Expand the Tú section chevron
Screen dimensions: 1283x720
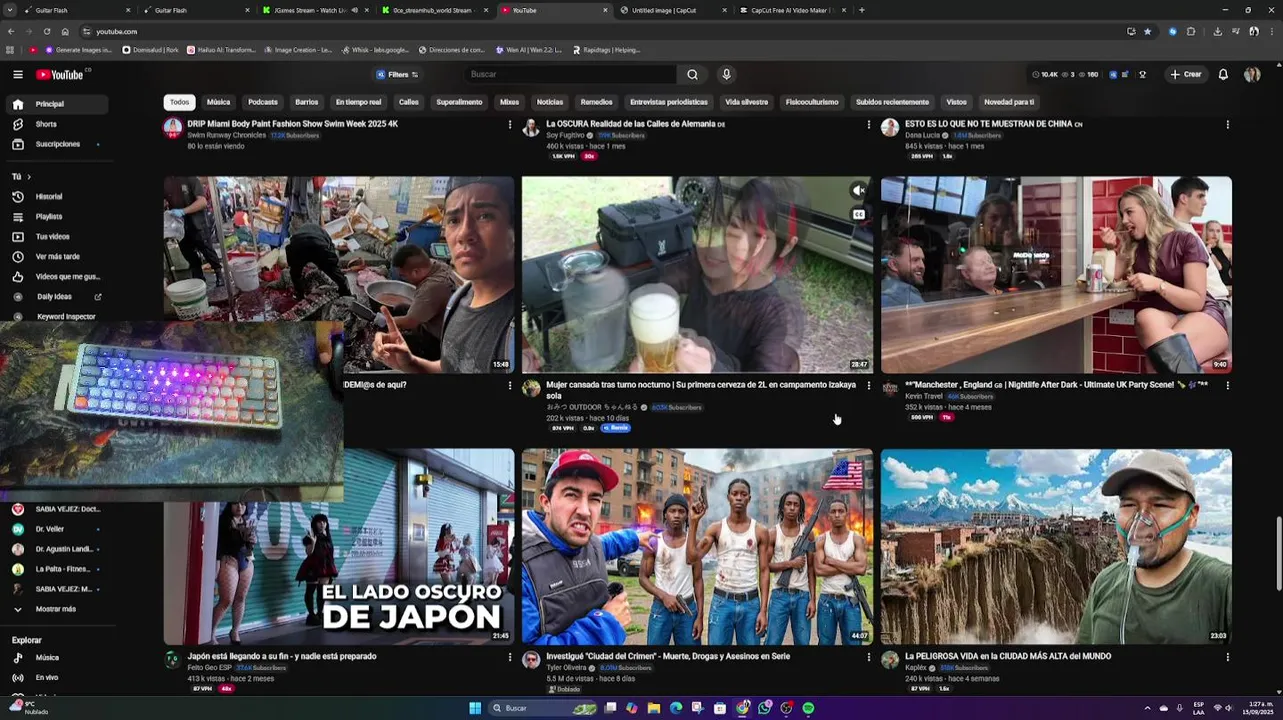28,177
